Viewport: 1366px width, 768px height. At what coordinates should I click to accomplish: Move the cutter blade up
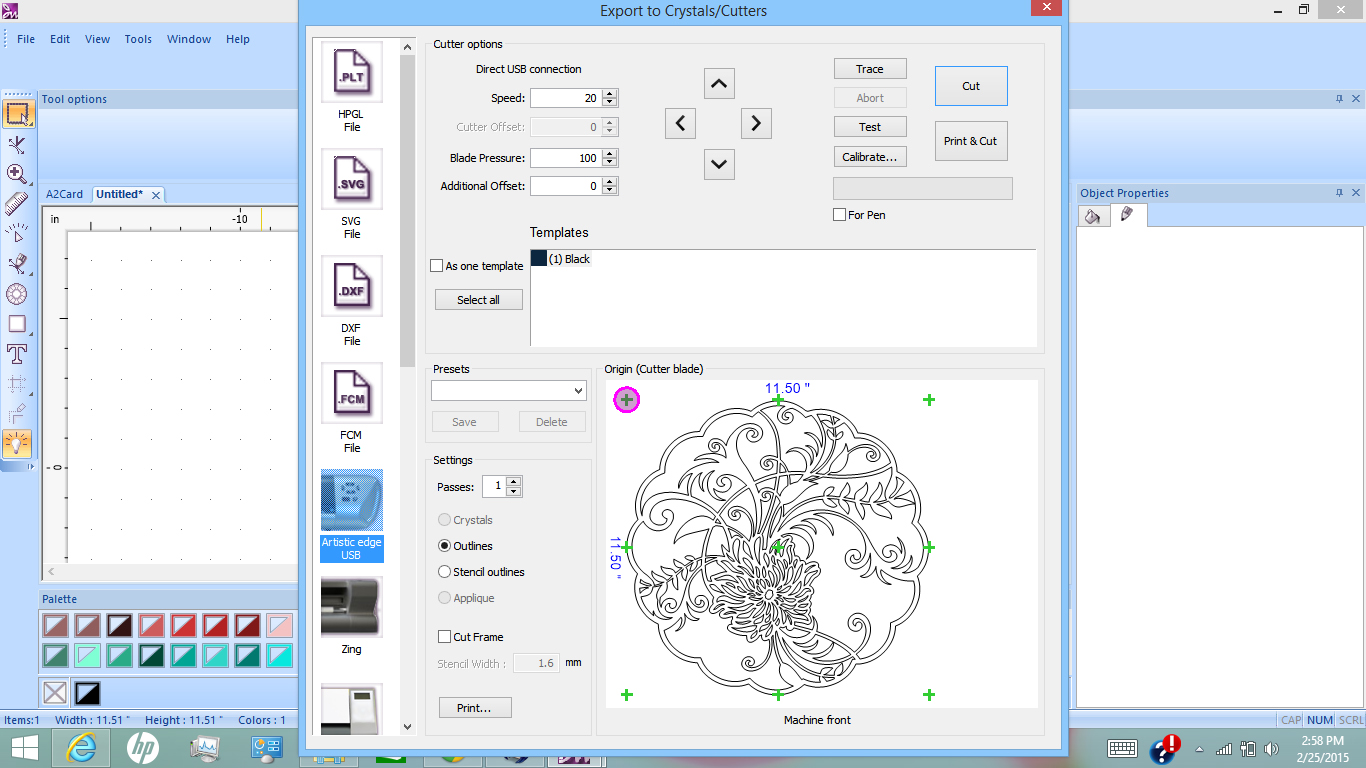click(719, 84)
